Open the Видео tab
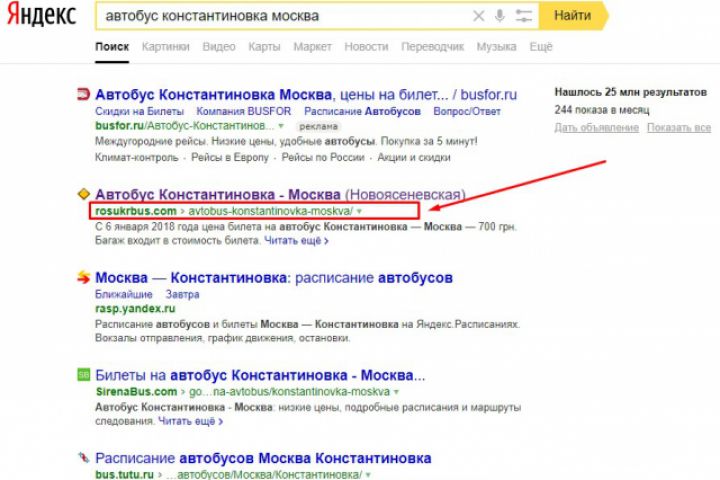The height and width of the screenshot is (480, 720). click(x=219, y=47)
